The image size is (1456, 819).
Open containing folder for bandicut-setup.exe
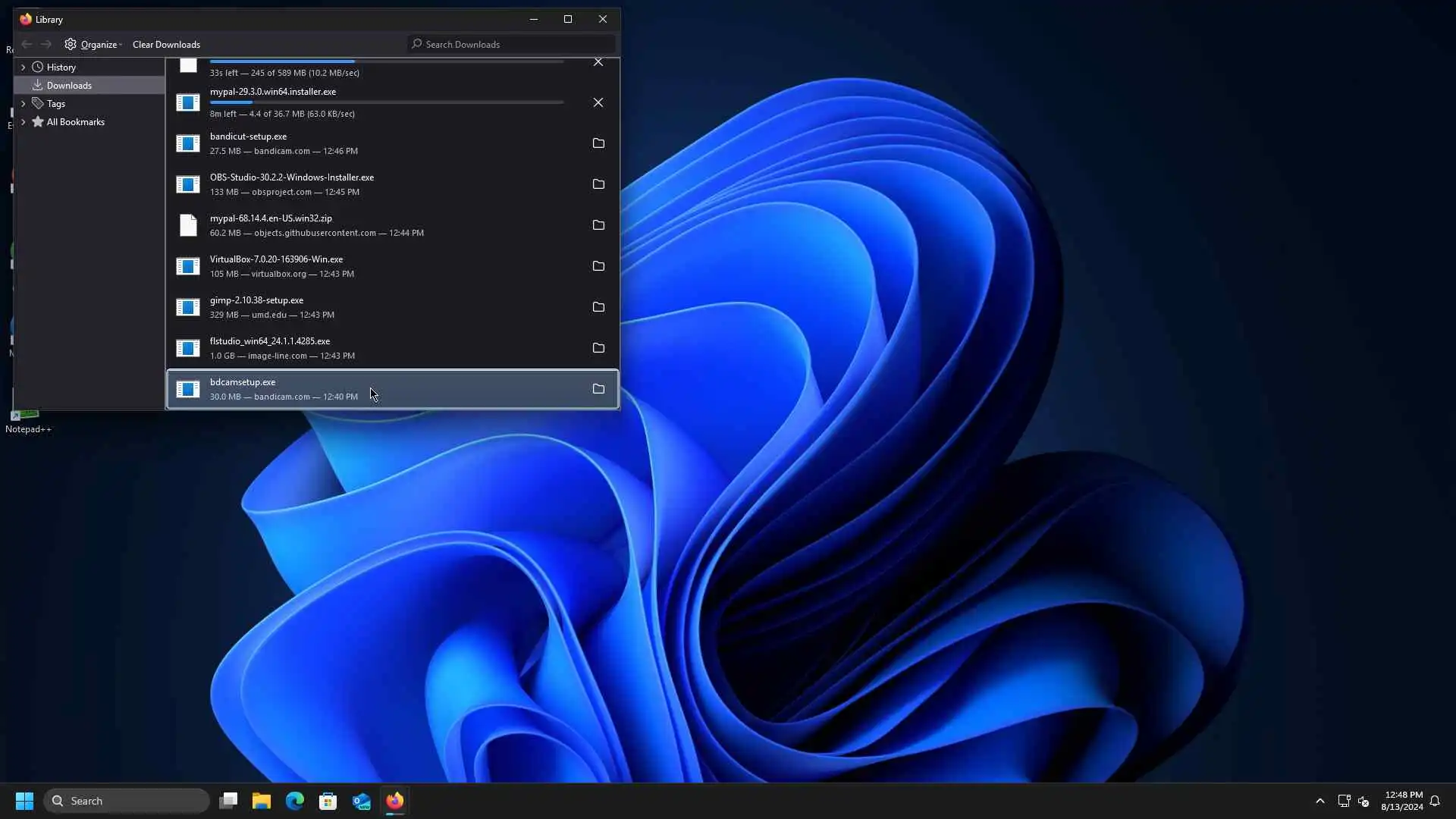pyautogui.click(x=598, y=143)
